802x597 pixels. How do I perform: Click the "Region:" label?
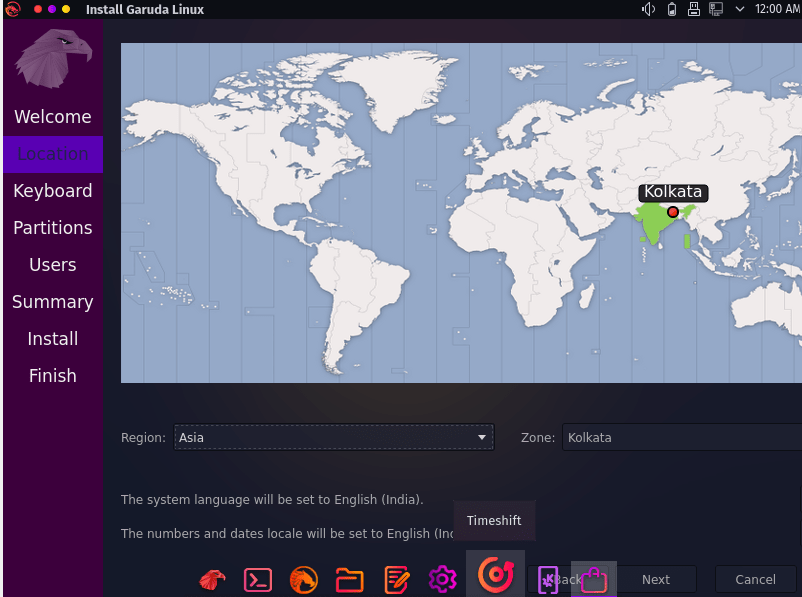point(143,438)
